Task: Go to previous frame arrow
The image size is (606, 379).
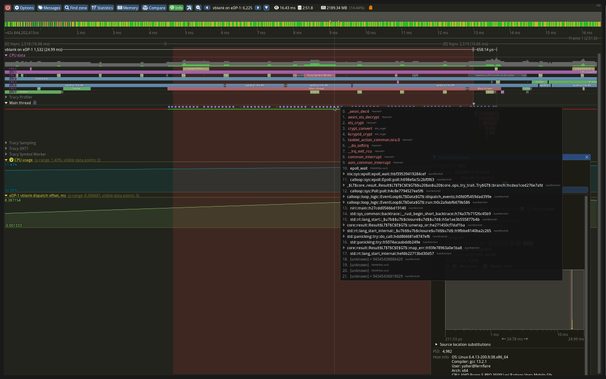Action: point(207,8)
